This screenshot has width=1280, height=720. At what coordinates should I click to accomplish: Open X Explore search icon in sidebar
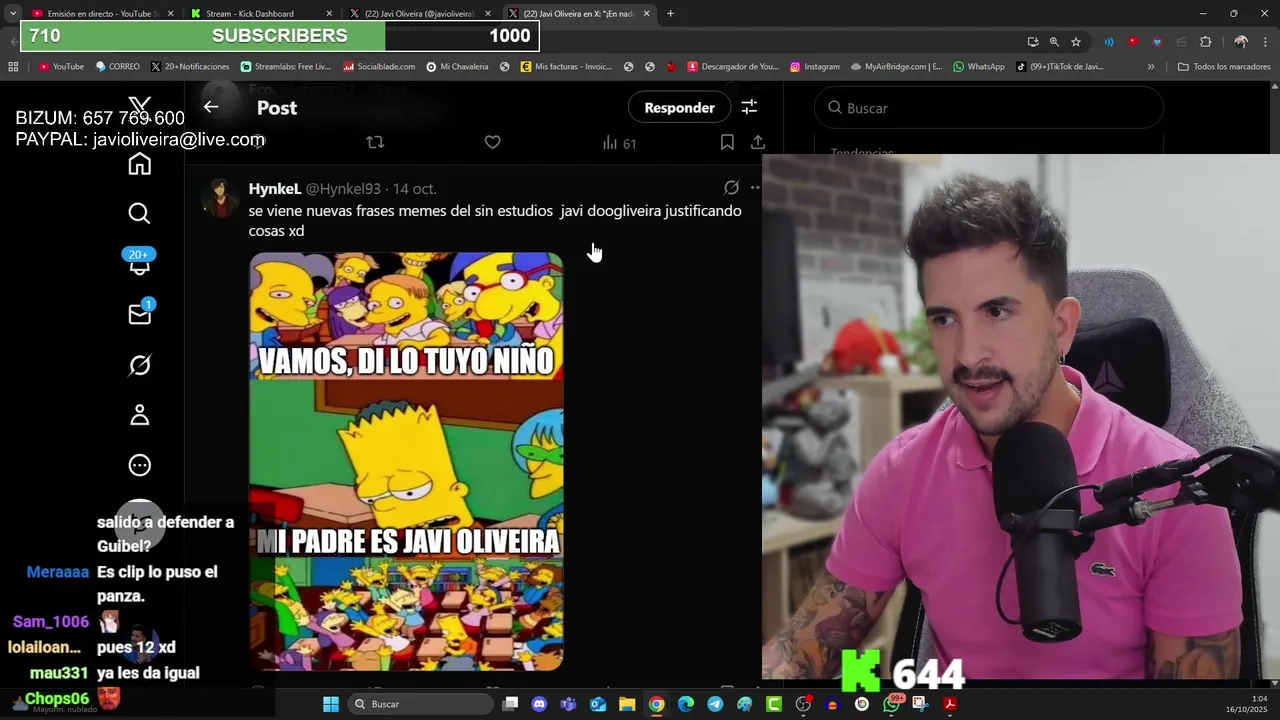click(x=140, y=213)
